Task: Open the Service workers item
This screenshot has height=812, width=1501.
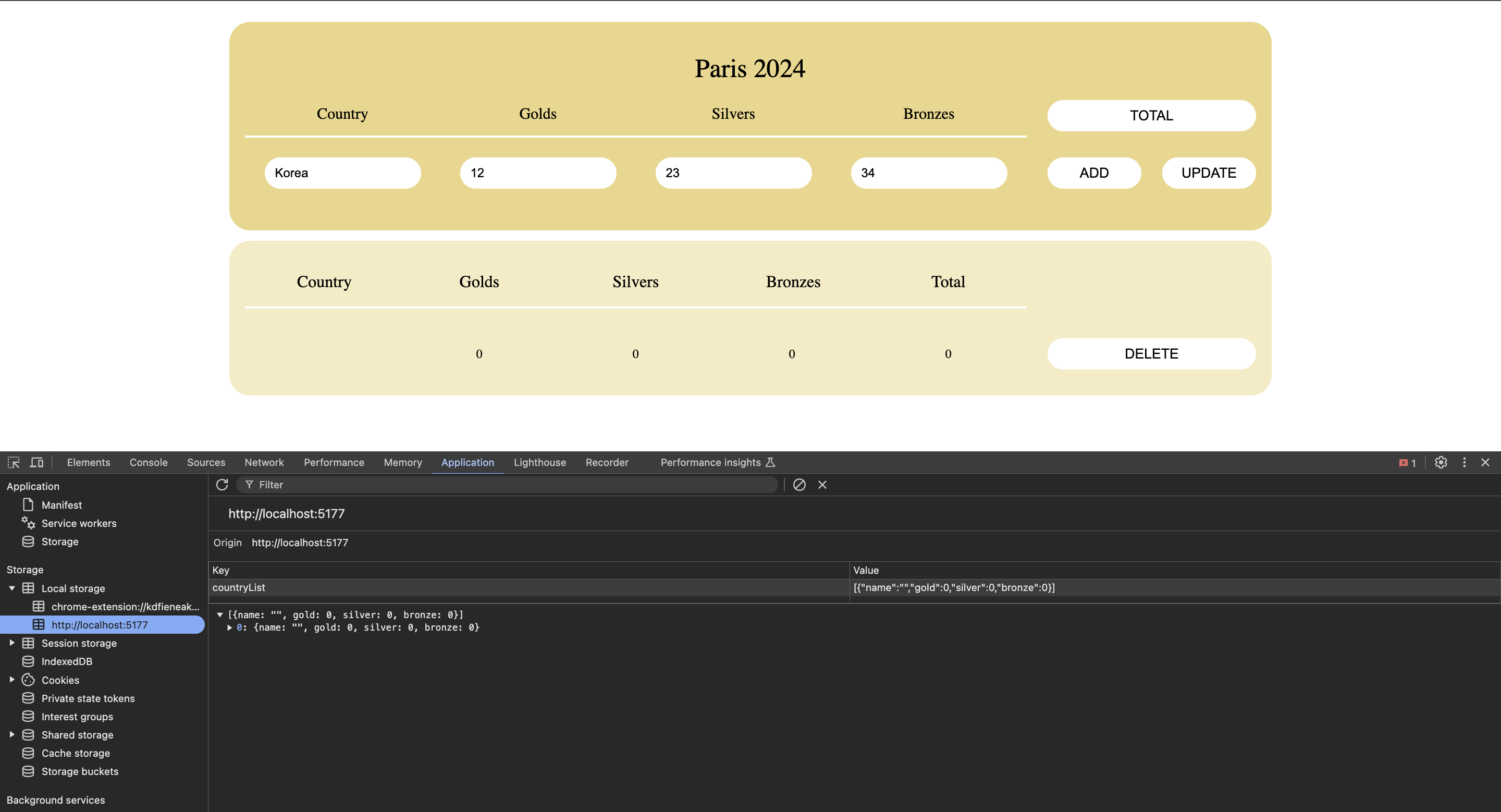Action: coord(79,523)
